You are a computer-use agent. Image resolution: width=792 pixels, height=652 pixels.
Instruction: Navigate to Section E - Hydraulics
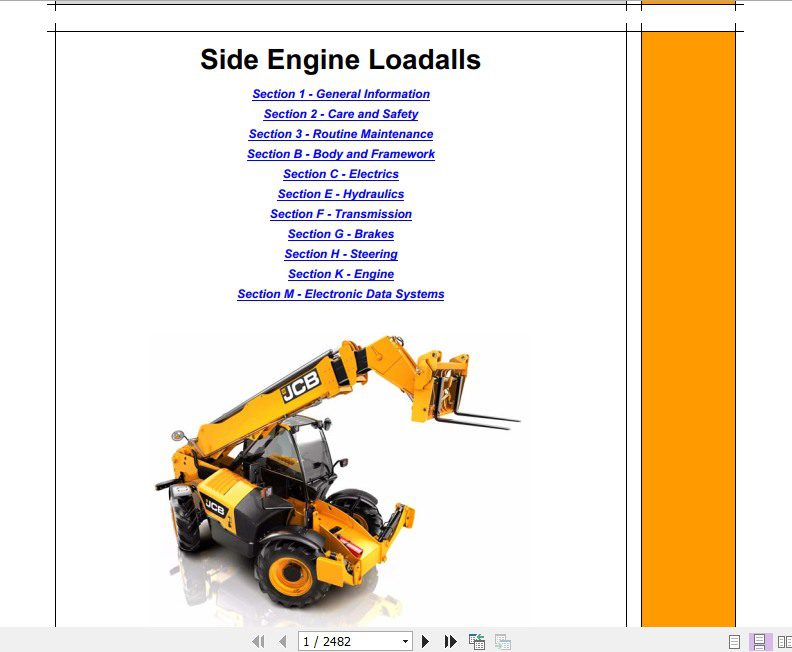click(x=341, y=194)
